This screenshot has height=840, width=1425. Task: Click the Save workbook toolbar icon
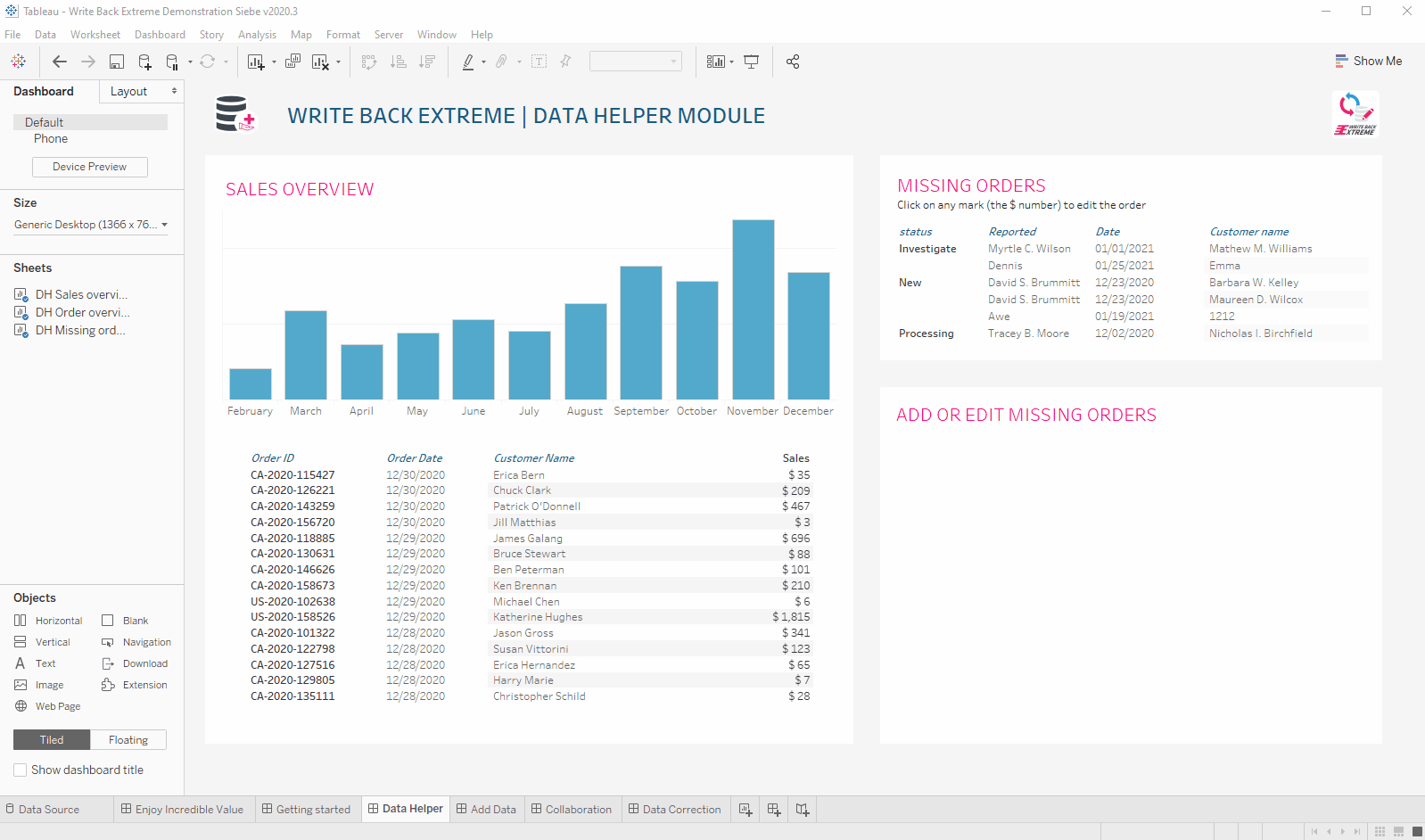coord(117,62)
